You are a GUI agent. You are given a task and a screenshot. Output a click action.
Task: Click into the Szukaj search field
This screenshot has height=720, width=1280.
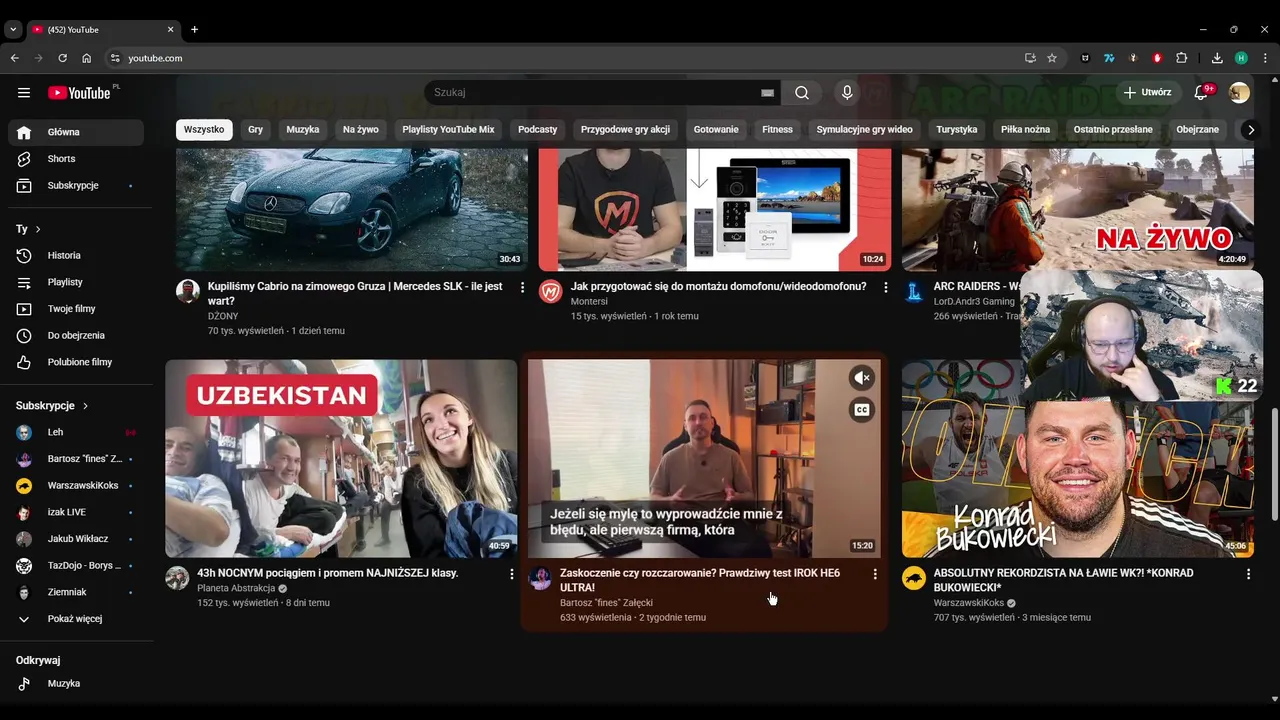[595, 93]
